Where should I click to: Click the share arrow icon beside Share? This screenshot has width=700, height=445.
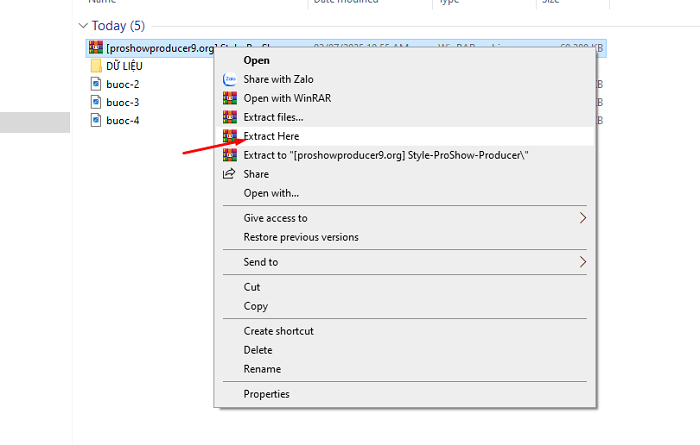coord(229,174)
